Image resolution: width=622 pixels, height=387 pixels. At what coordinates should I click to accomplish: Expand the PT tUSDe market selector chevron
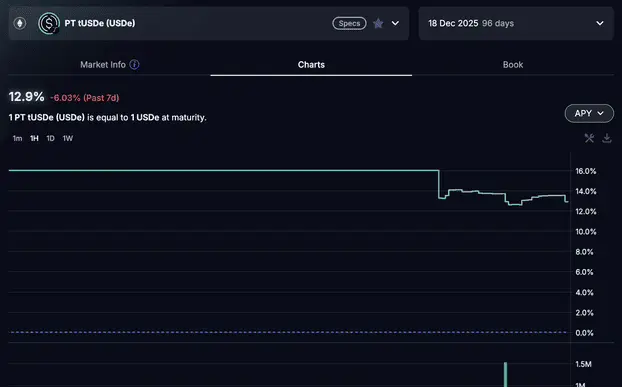(x=395, y=23)
